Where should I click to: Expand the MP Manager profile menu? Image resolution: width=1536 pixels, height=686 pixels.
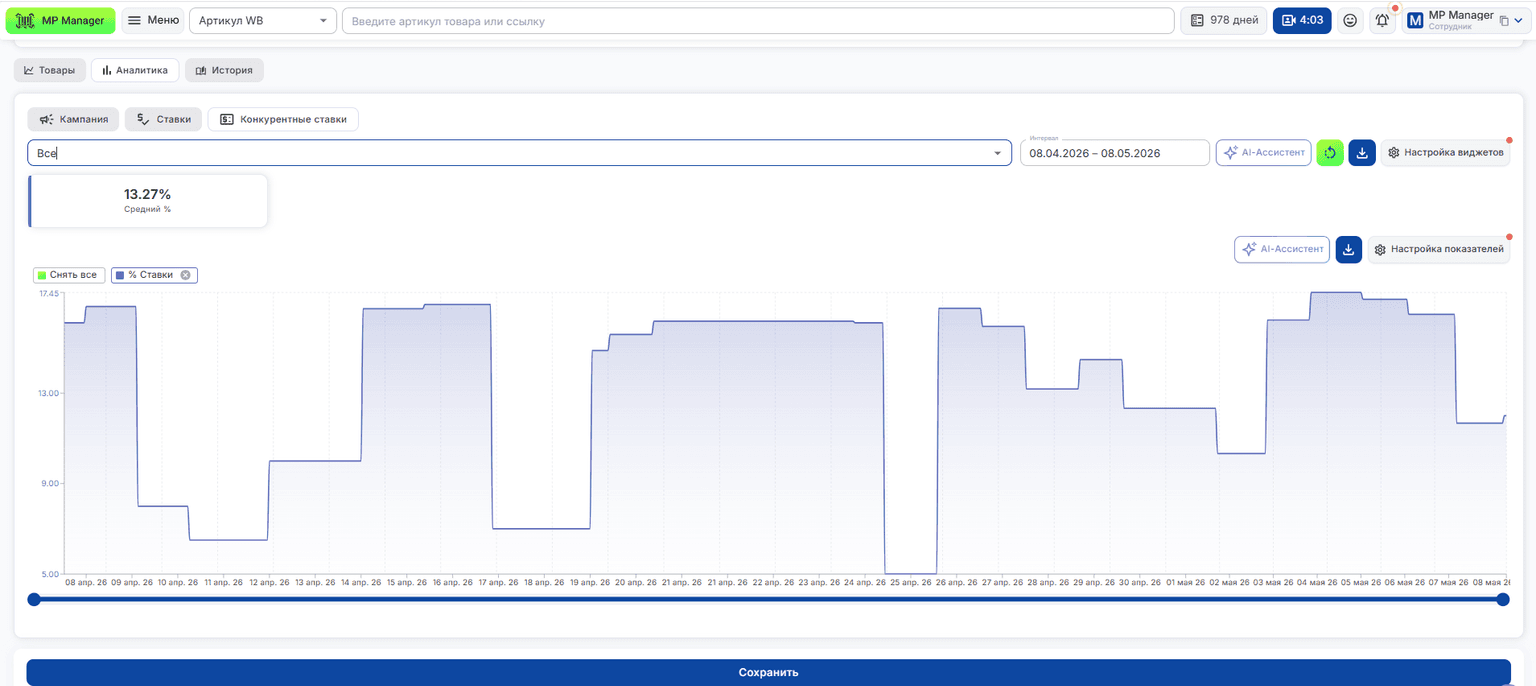[1466, 20]
